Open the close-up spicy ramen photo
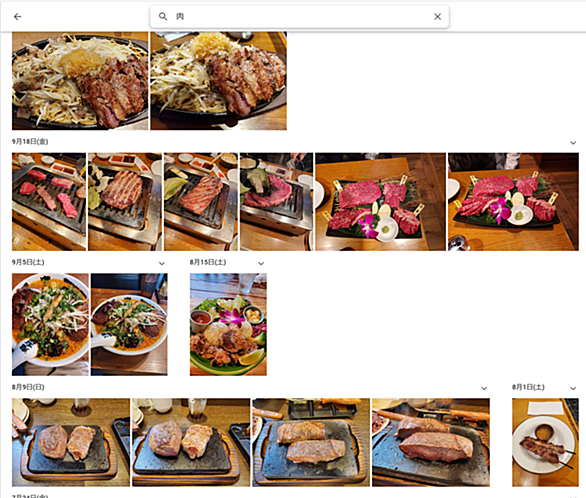This screenshot has width=586, height=498. (x=50, y=324)
